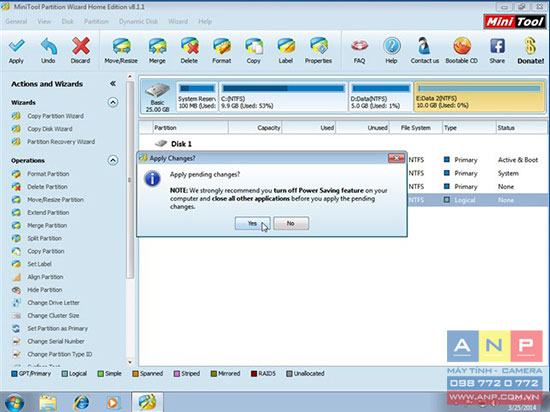Viewport: 550px width, 412px height.
Task: Collapse the Wizards section
Action: pos(113,102)
